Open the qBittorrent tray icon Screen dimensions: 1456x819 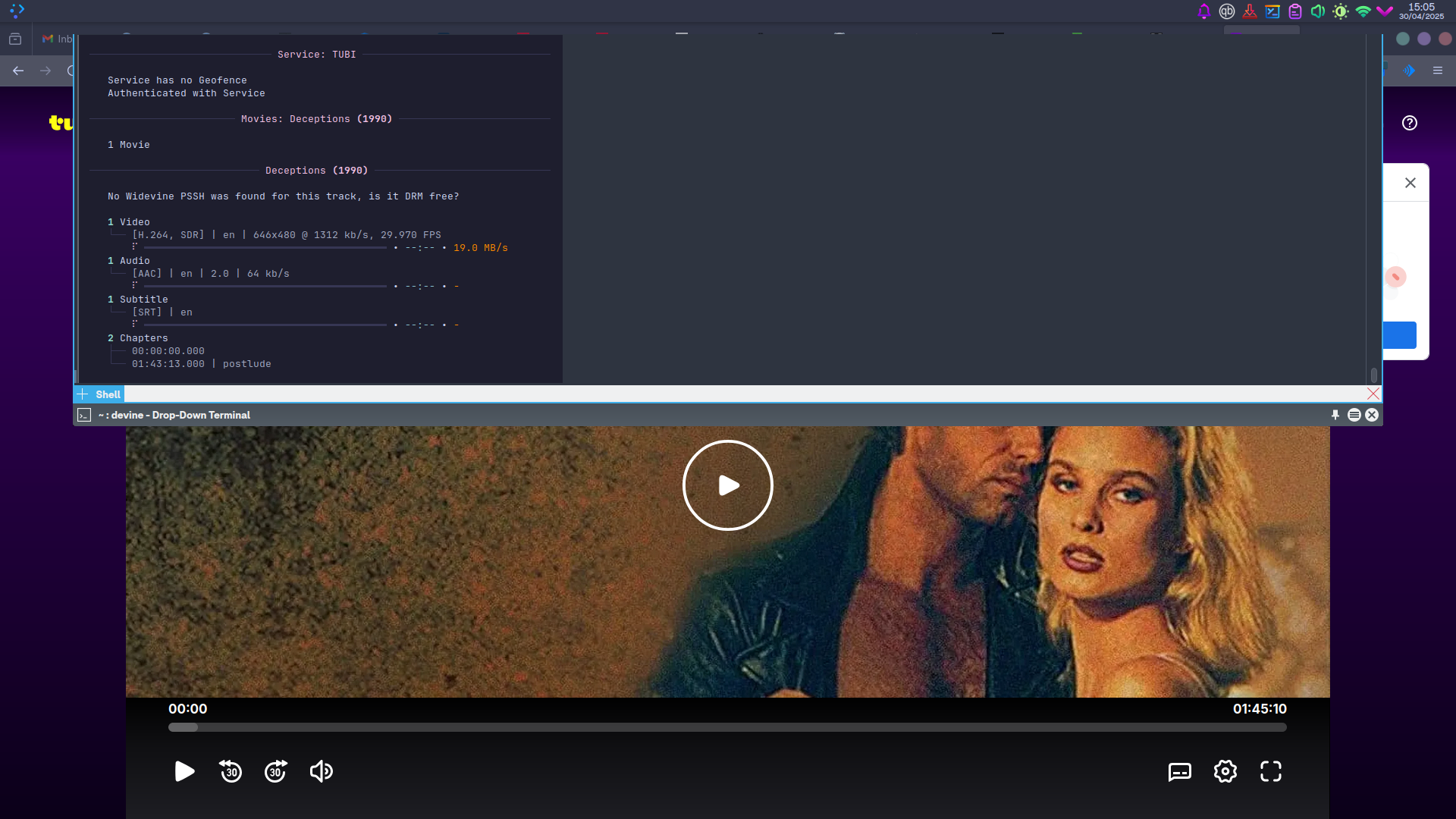[x=1226, y=11]
